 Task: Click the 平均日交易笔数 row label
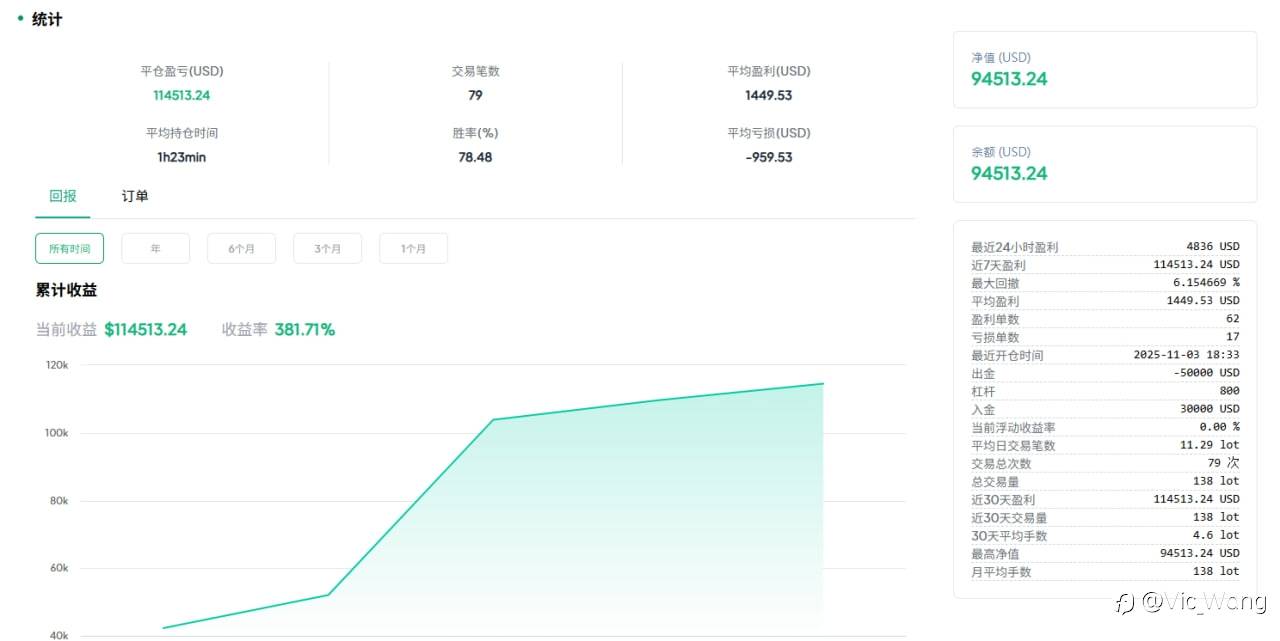tap(1013, 445)
